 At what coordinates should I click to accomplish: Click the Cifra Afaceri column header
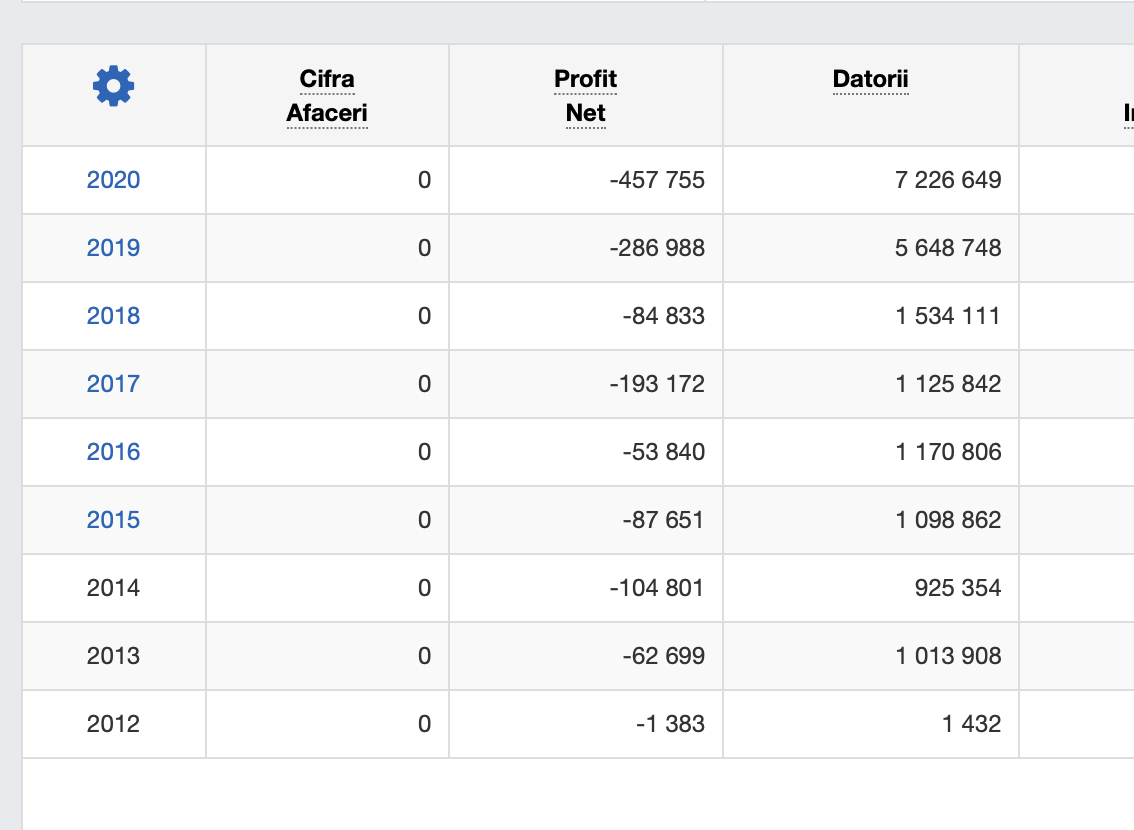(327, 96)
